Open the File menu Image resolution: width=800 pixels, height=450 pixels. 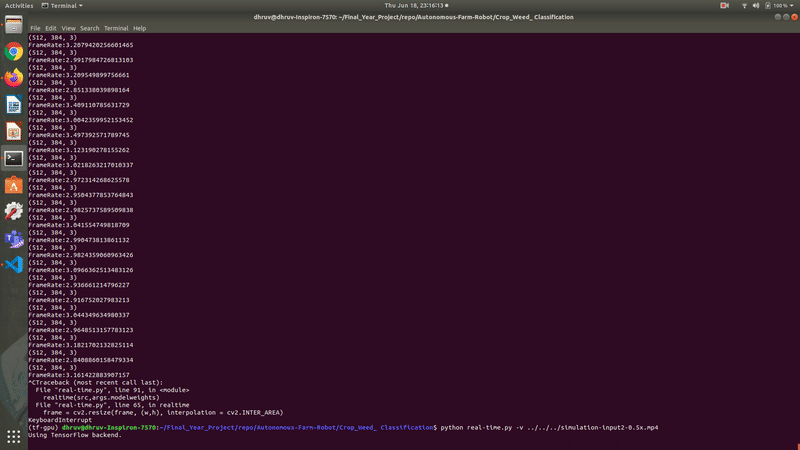(x=35, y=29)
